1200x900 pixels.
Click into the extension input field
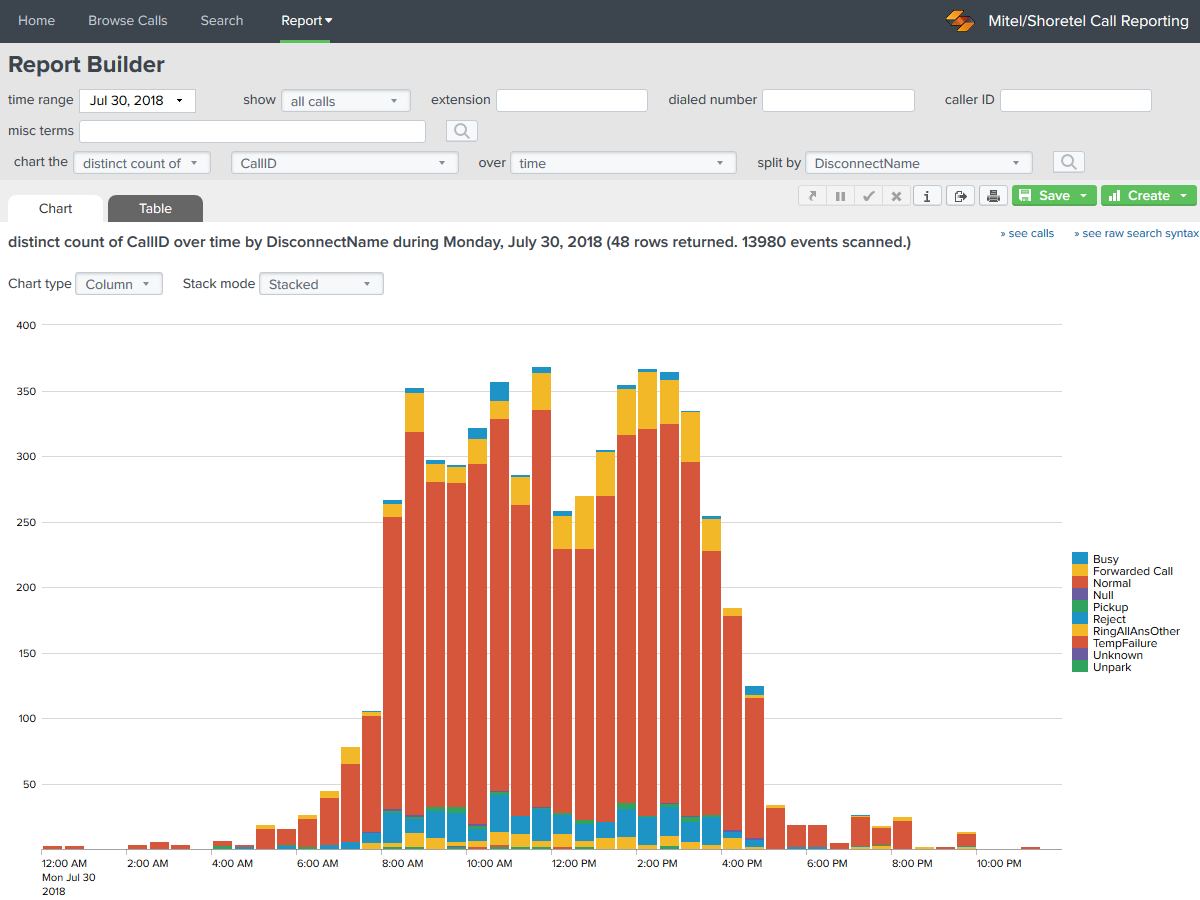572,100
